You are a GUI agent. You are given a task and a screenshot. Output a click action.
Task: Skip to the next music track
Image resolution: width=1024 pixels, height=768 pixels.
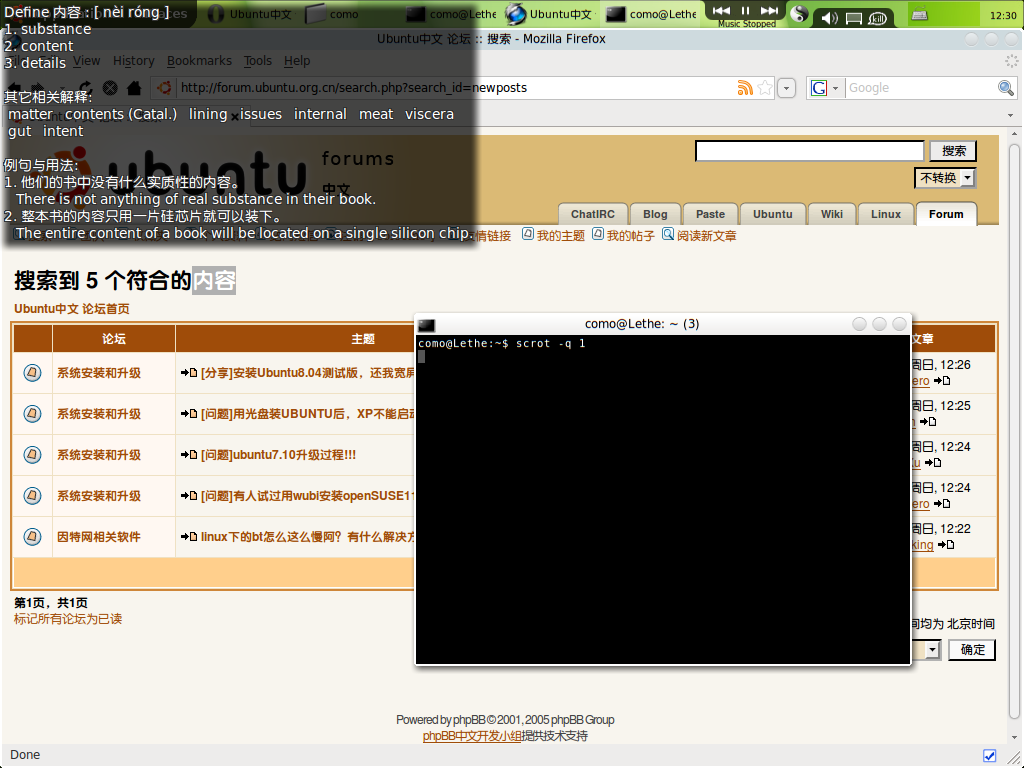point(769,10)
